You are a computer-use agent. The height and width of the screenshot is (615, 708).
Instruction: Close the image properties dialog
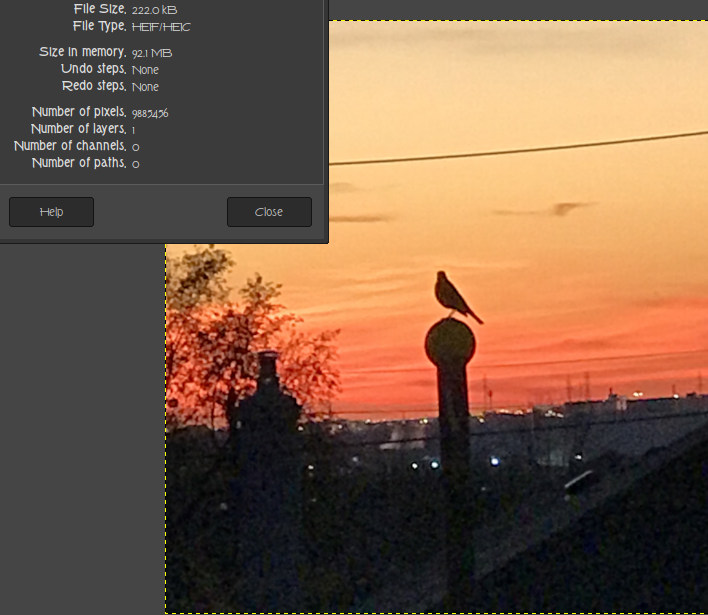269,212
